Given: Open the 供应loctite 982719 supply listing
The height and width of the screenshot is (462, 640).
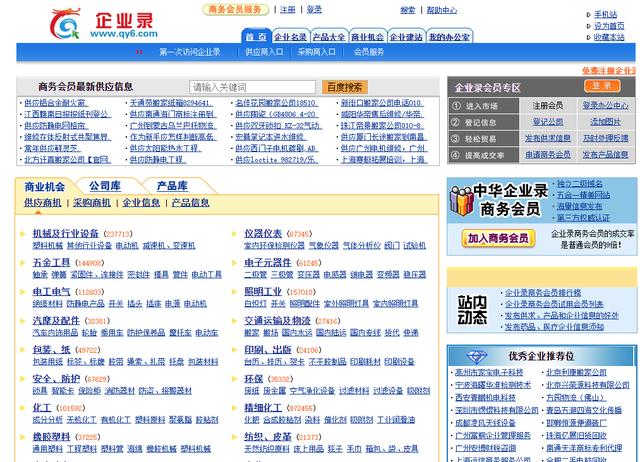Looking at the screenshot, I should pos(276,160).
